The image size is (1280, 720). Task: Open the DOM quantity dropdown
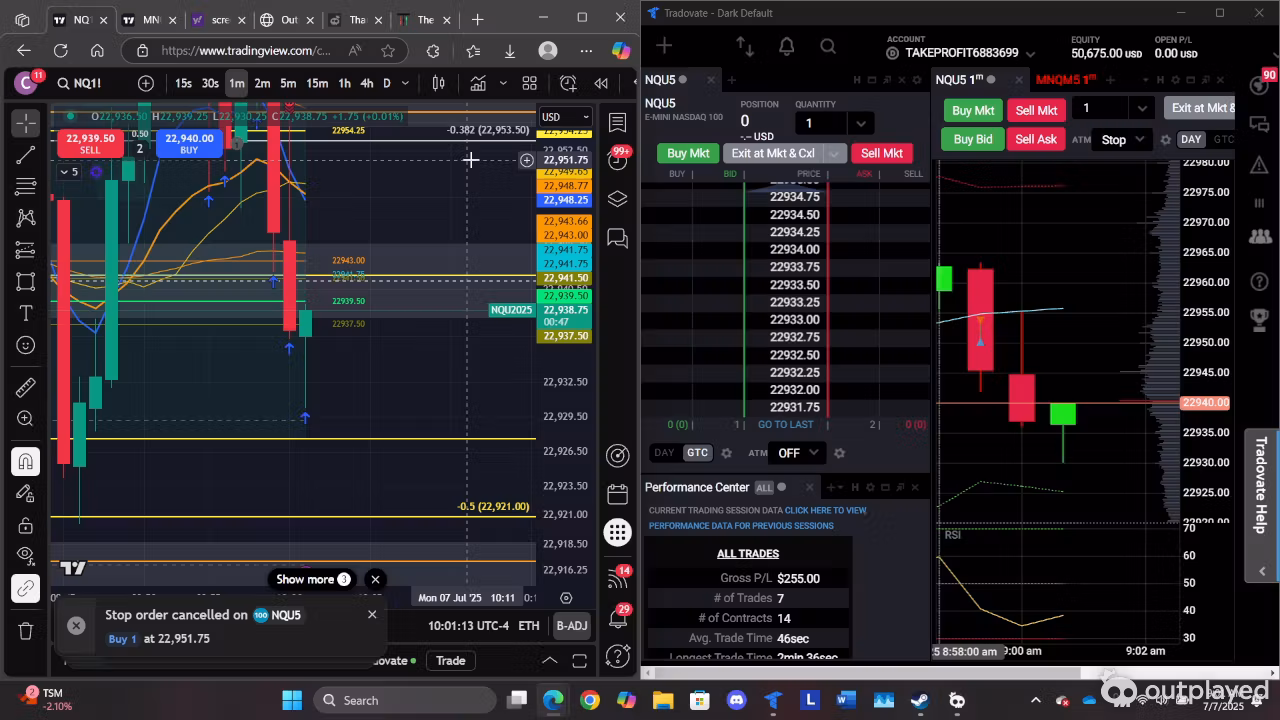tap(861, 123)
